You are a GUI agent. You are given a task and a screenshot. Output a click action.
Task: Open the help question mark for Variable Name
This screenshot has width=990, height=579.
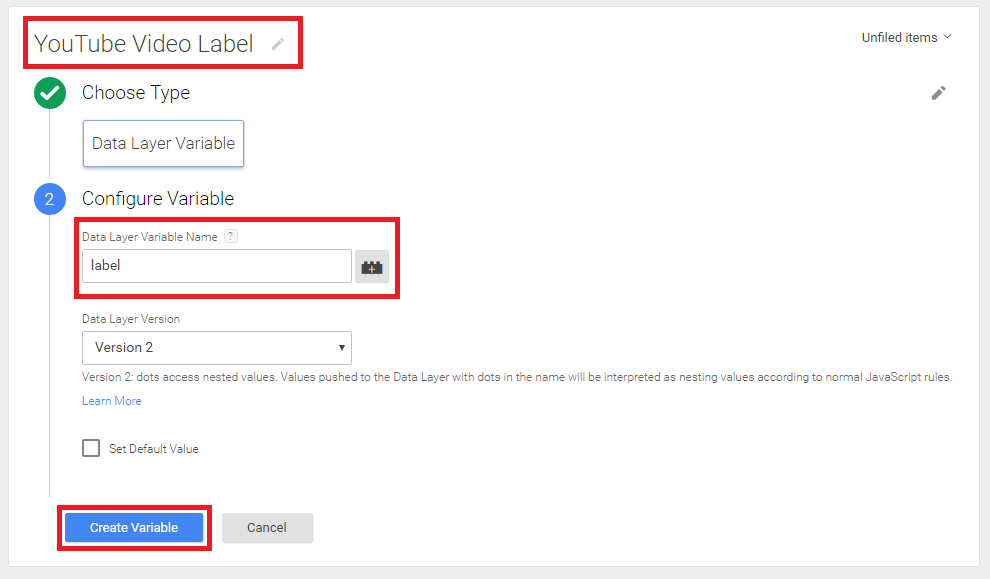(231, 236)
